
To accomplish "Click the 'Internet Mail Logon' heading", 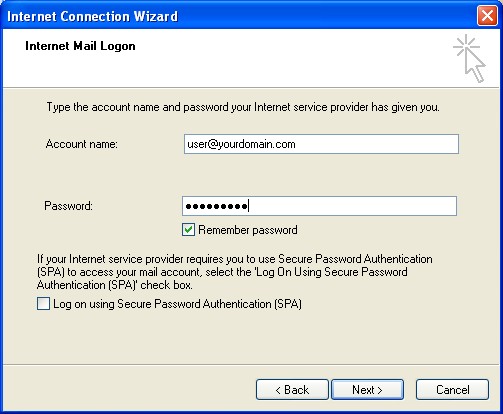I will pyautogui.click(x=80, y=46).
